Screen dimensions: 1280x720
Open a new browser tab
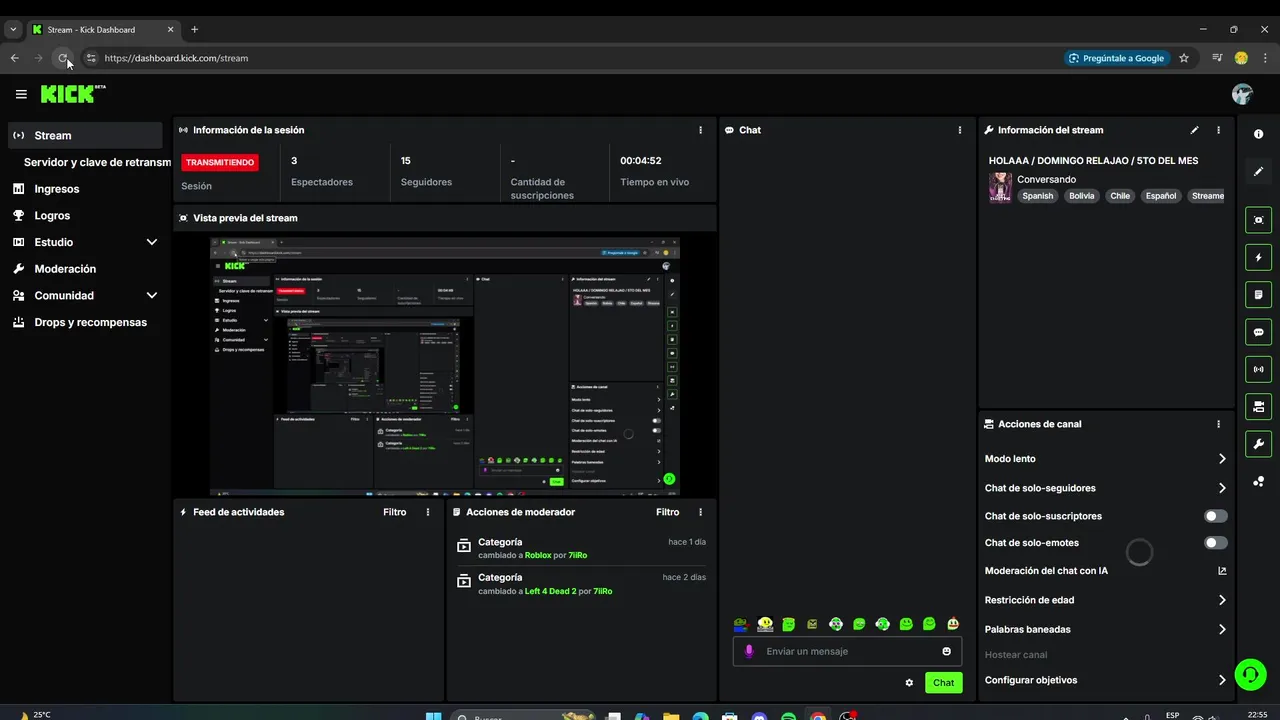coord(194,30)
